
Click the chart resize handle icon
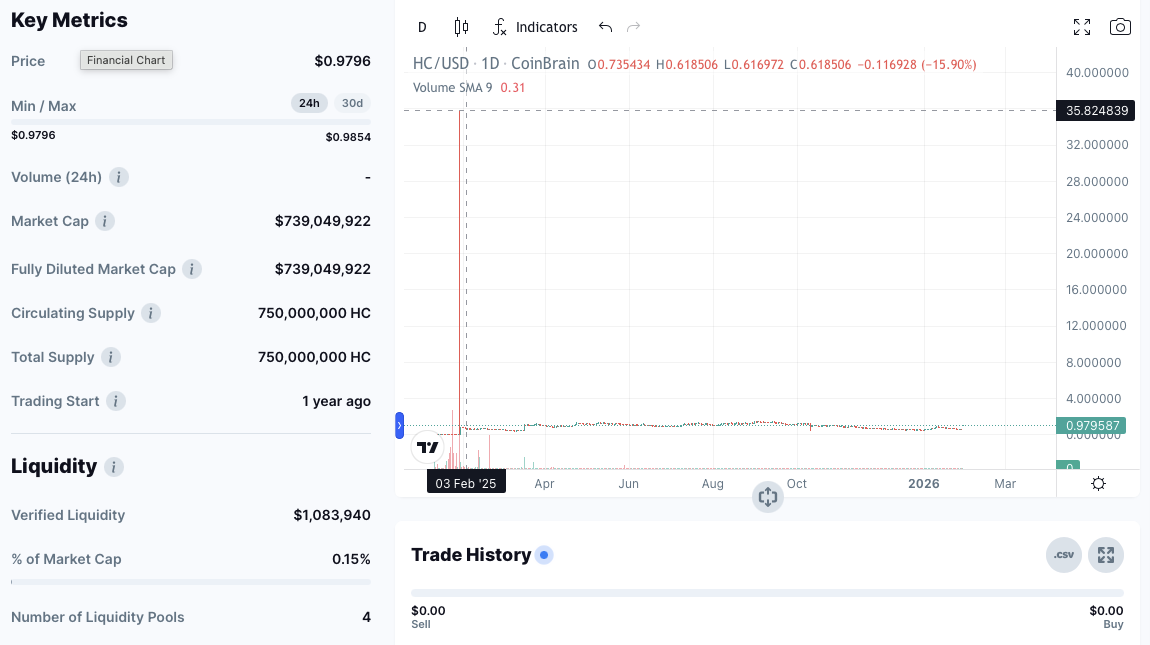(768, 497)
